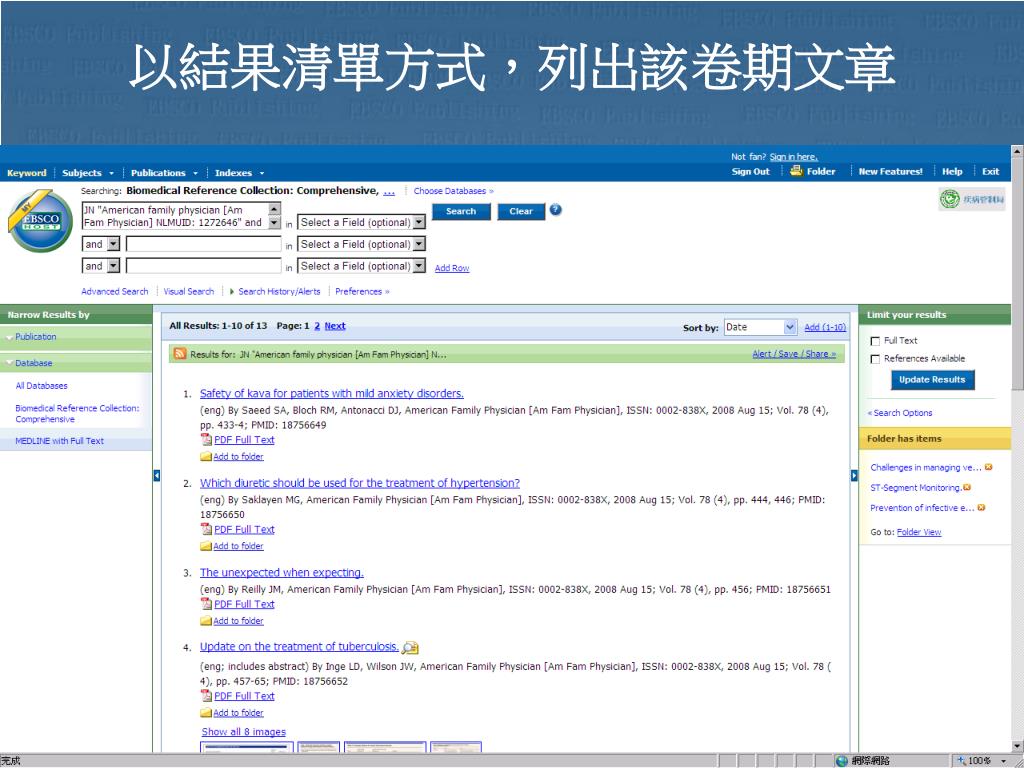Click the PDF icon for the diuretic article
The height and width of the screenshot is (768, 1024).
[x=206, y=529]
